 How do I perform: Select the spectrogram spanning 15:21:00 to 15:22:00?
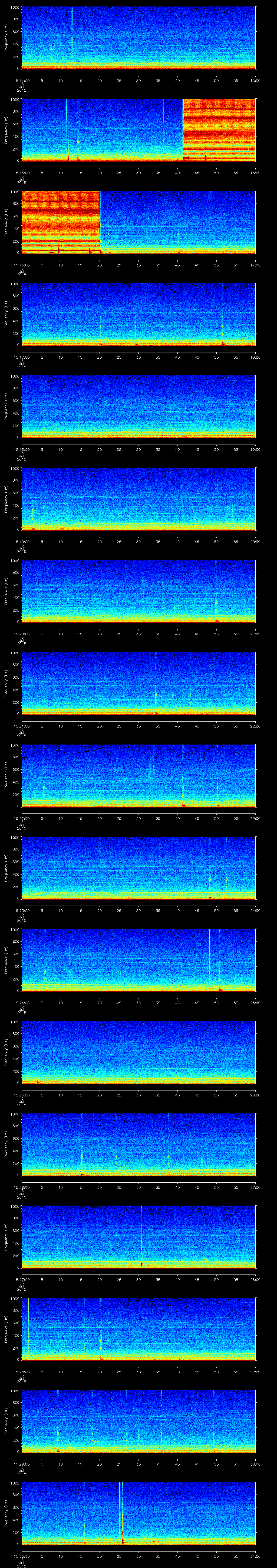click(x=139, y=683)
